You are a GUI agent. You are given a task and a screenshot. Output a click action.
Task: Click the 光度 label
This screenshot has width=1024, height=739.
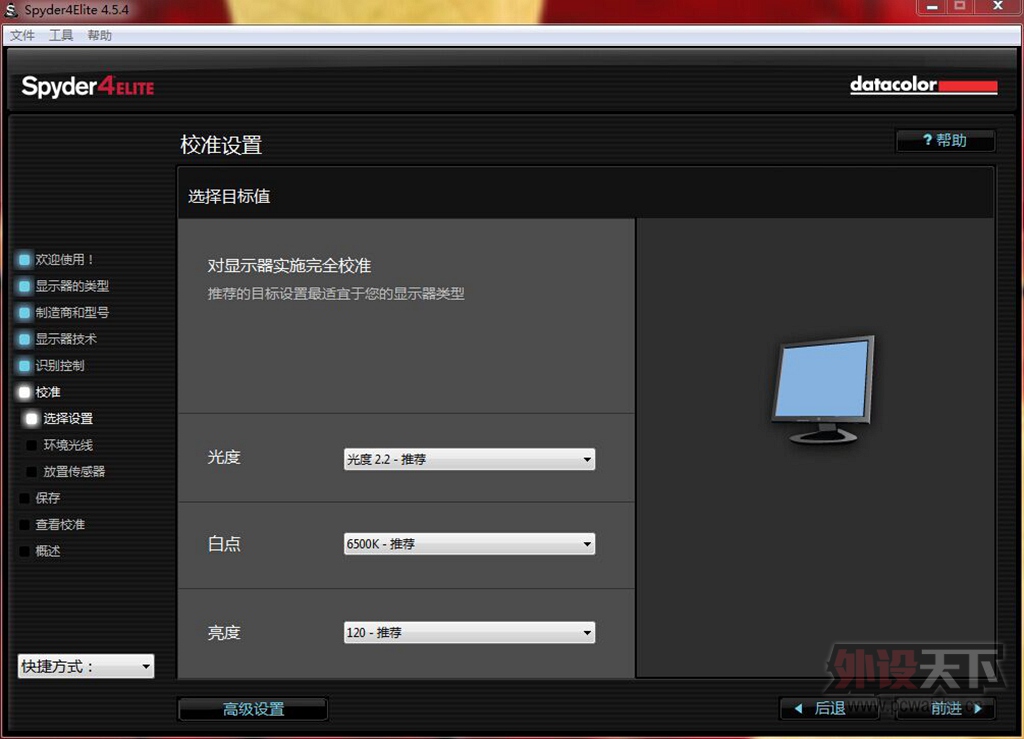pos(224,457)
